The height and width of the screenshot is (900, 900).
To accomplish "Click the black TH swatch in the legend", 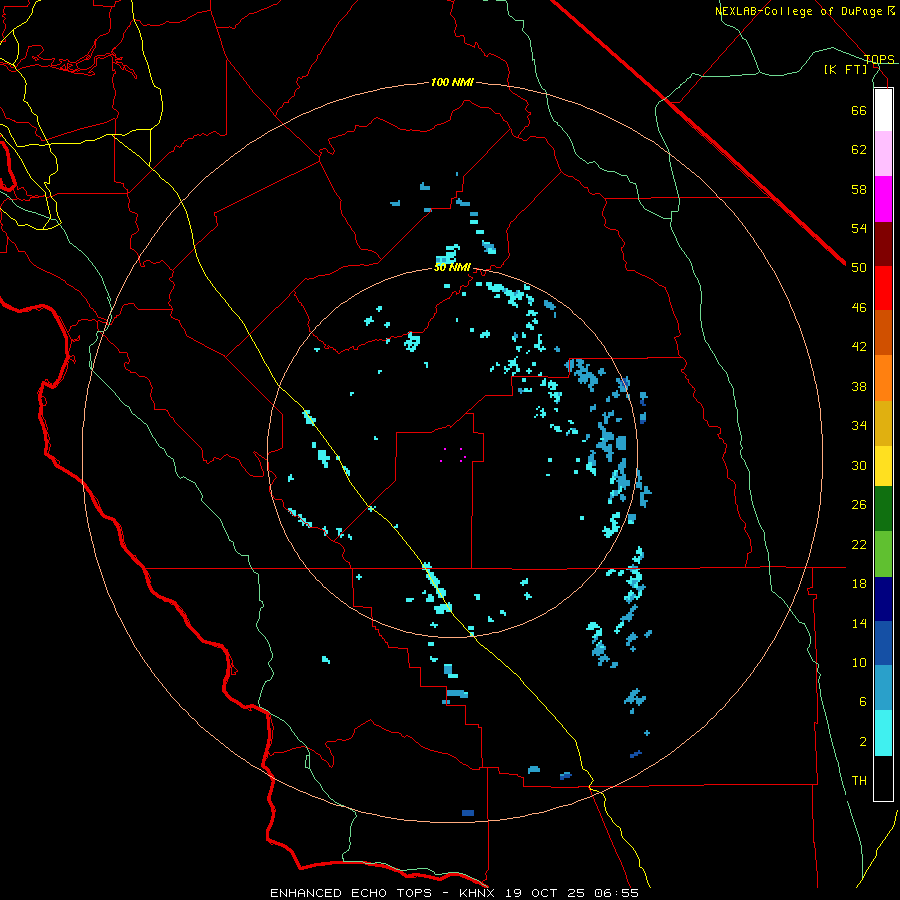I will [883, 778].
